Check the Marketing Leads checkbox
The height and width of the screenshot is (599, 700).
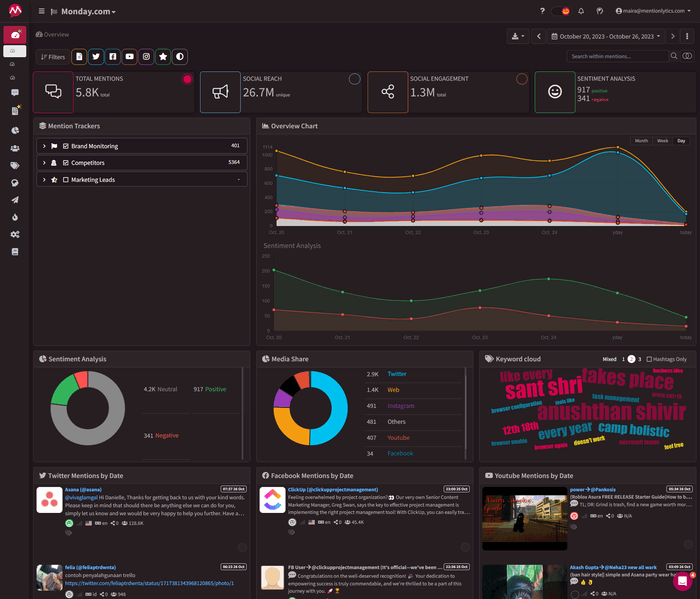pos(66,179)
